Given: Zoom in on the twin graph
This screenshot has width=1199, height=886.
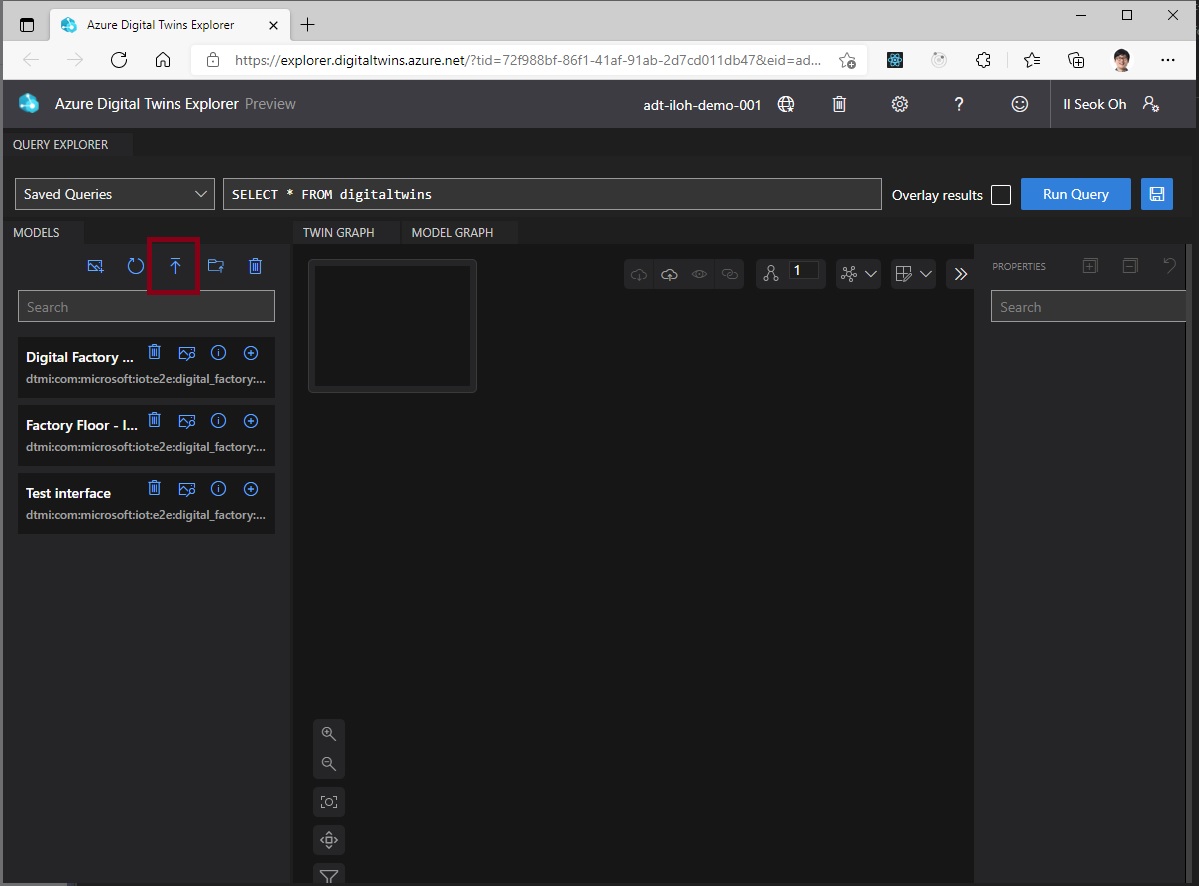Looking at the screenshot, I should (x=329, y=734).
